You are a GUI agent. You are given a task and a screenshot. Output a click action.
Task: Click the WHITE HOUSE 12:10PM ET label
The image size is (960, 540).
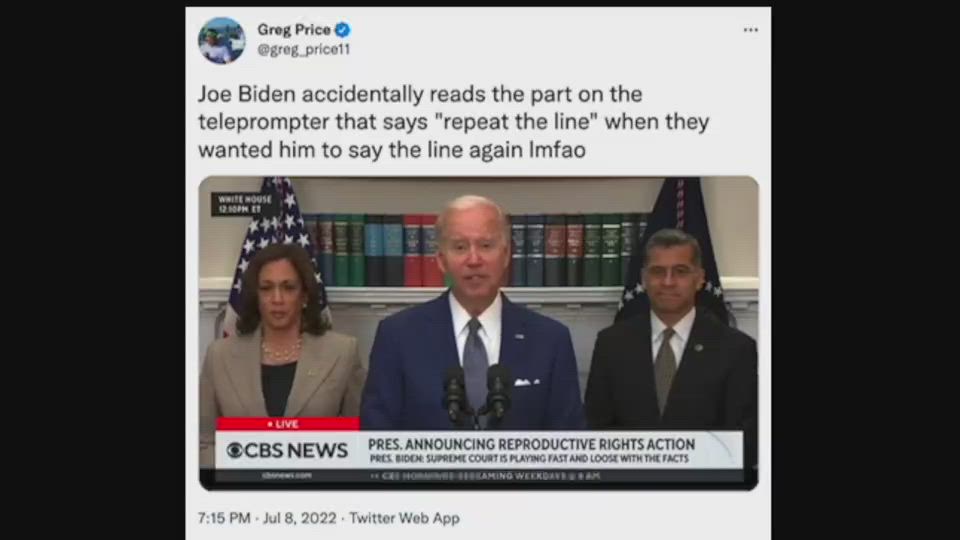click(244, 204)
